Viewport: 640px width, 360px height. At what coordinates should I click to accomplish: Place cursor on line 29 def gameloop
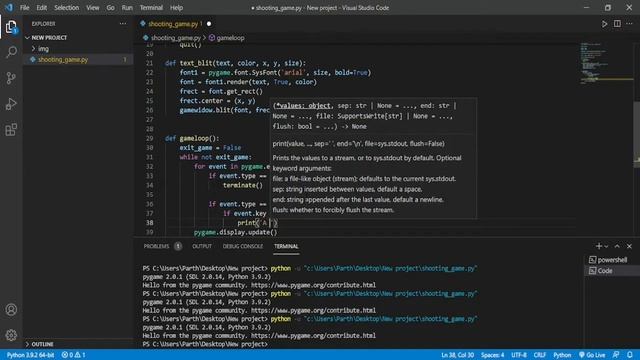click(x=192, y=138)
